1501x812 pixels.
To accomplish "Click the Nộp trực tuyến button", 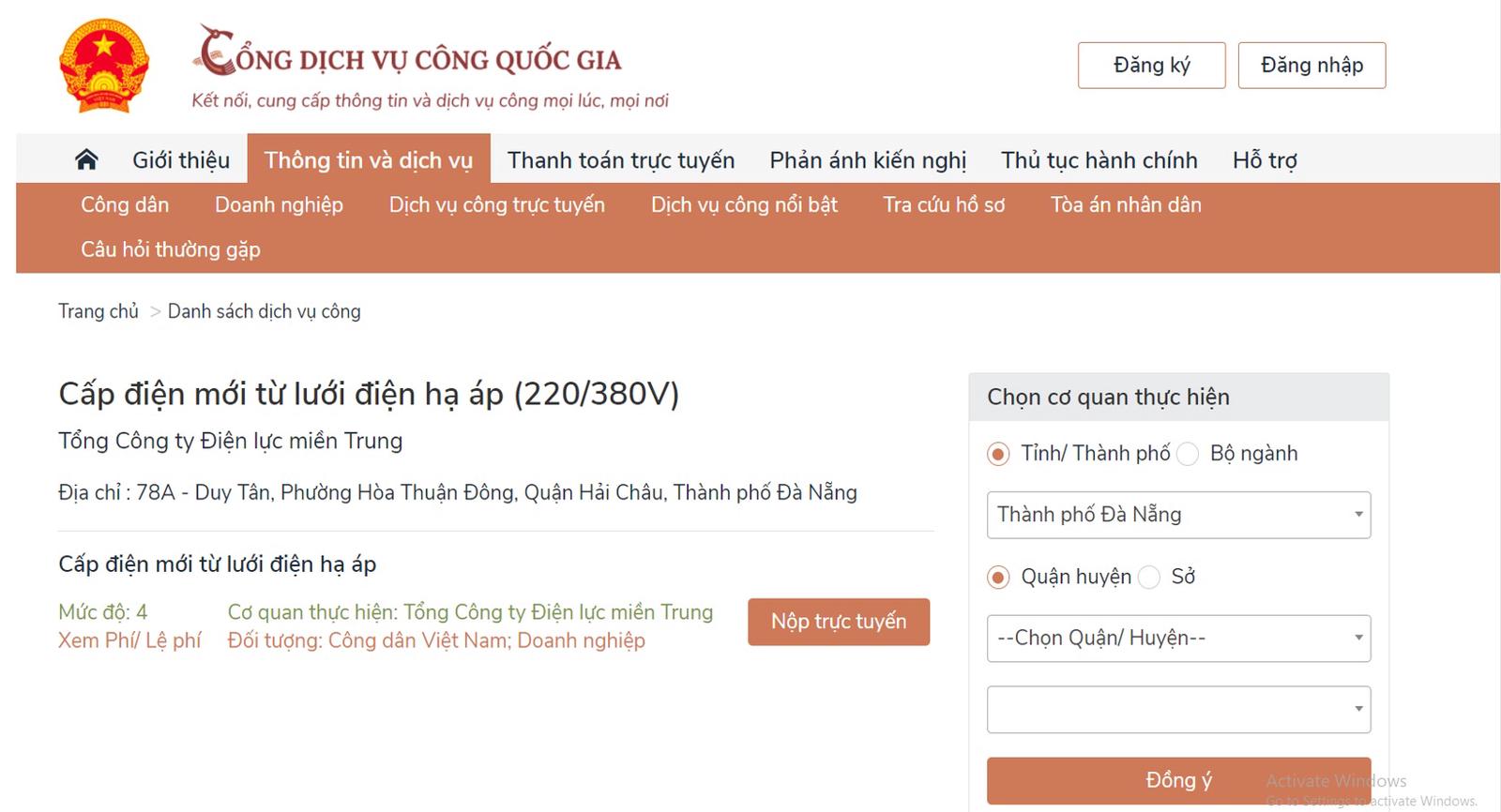I will pos(839,622).
